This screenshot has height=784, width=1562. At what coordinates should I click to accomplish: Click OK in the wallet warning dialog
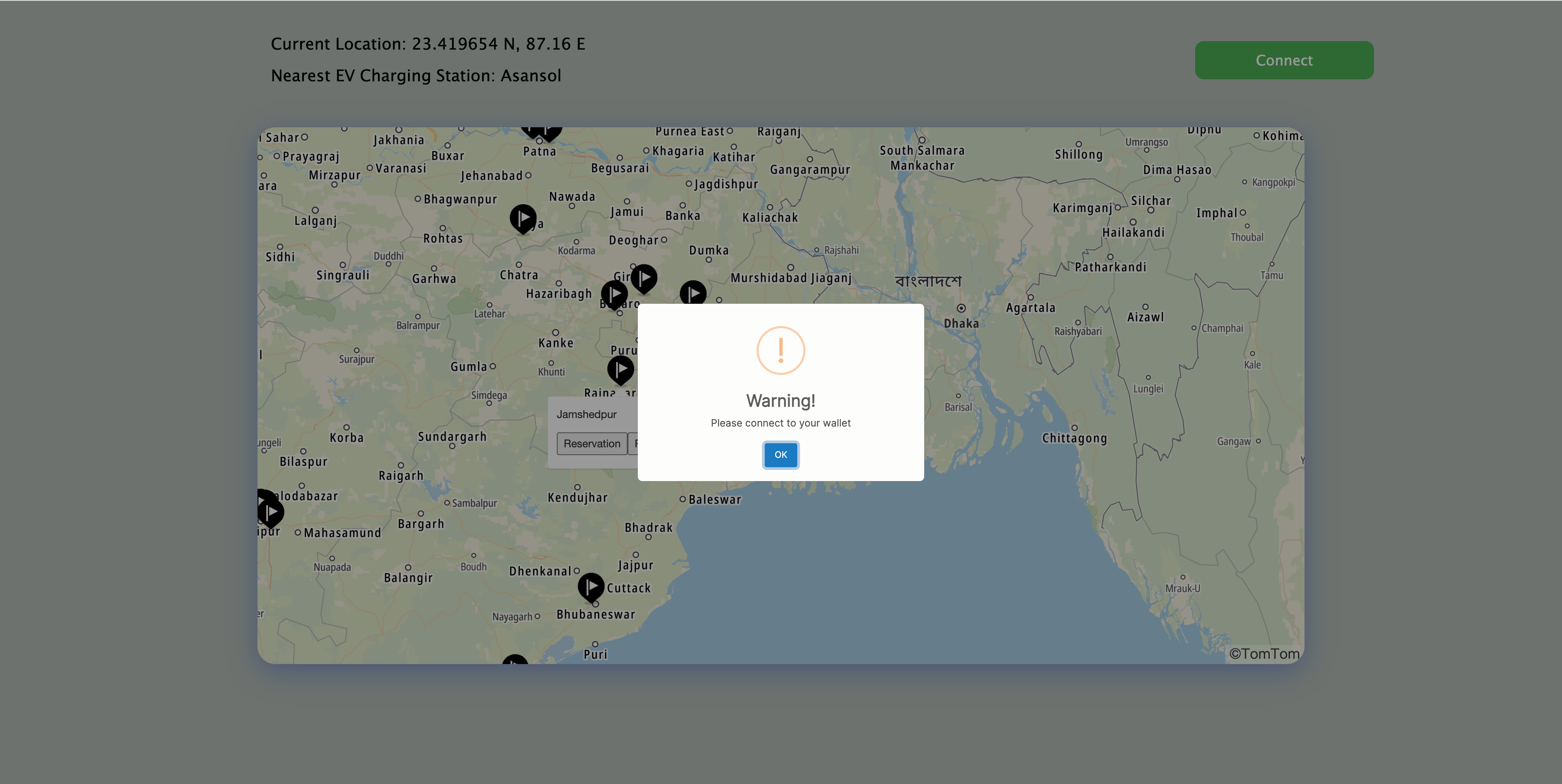pyautogui.click(x=781, y=455)
